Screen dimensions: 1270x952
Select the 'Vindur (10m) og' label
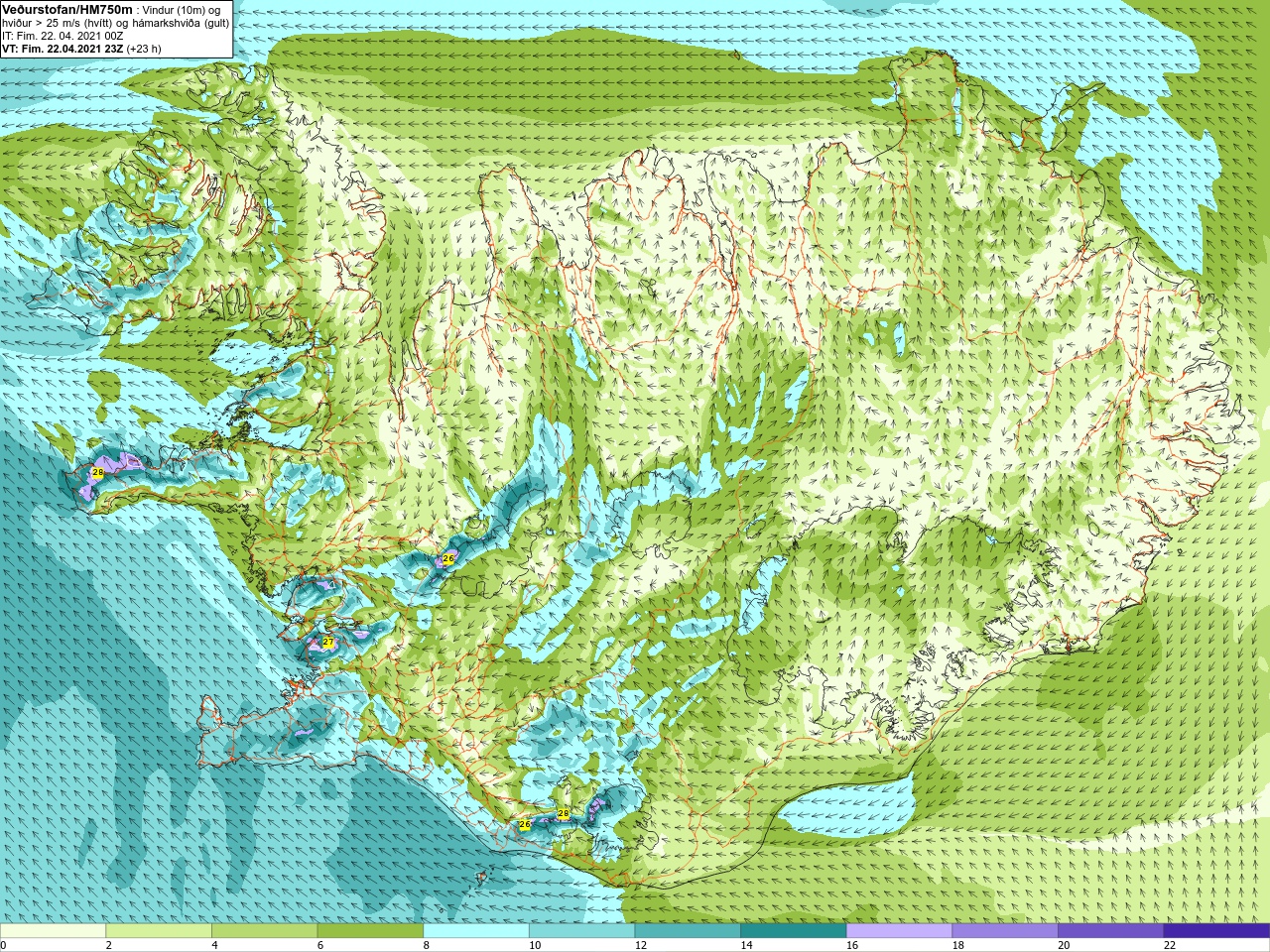pos(182,10)
